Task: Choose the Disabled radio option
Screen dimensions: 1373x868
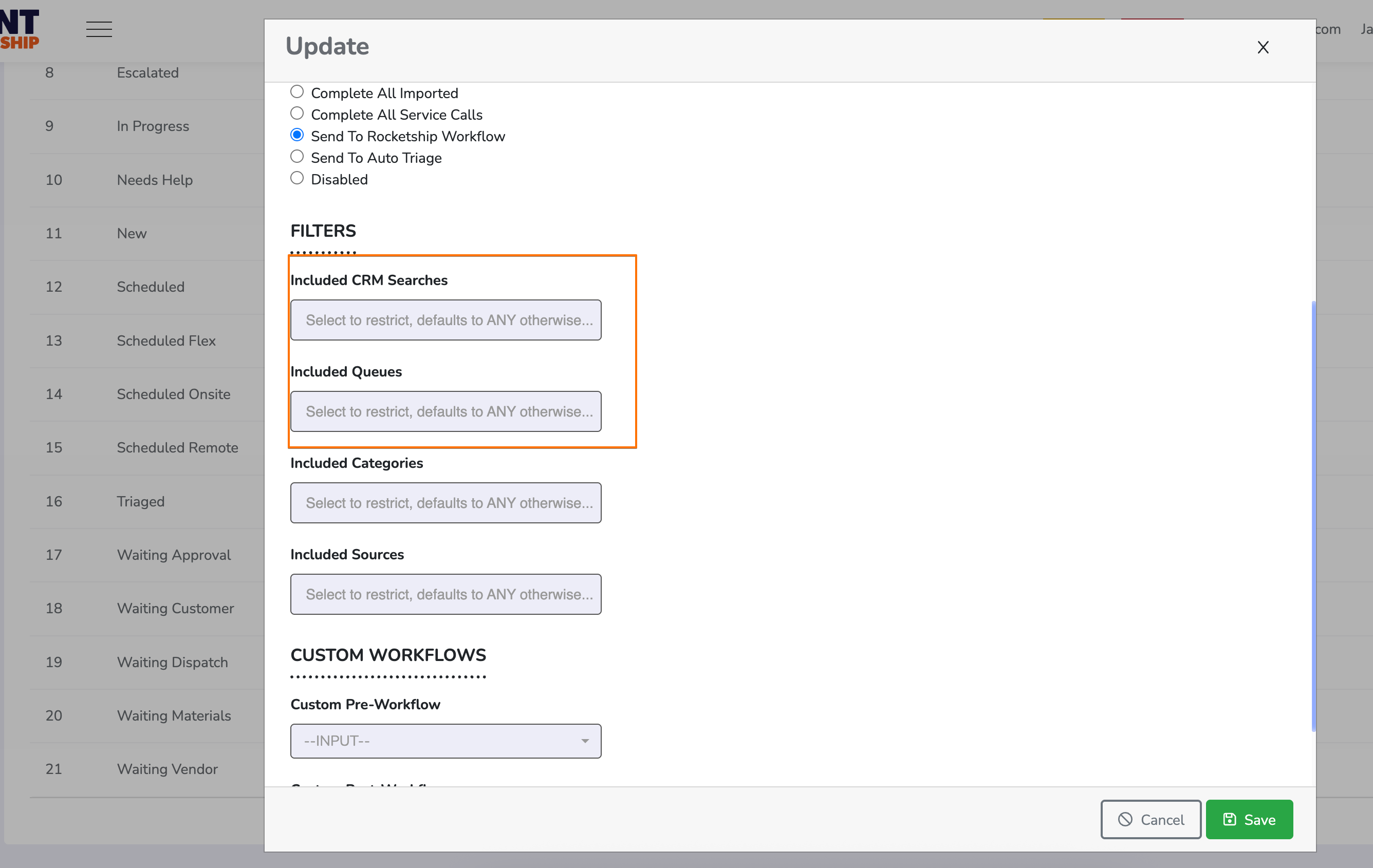Action: tap(297, 178)
